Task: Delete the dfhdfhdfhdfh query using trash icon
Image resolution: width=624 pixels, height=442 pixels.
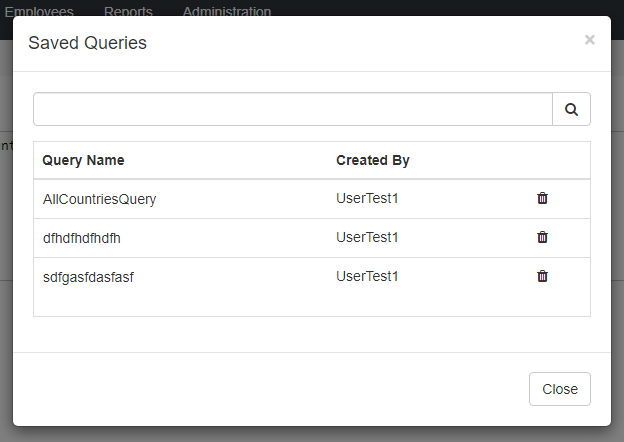Action: click(x=542, y=237)
